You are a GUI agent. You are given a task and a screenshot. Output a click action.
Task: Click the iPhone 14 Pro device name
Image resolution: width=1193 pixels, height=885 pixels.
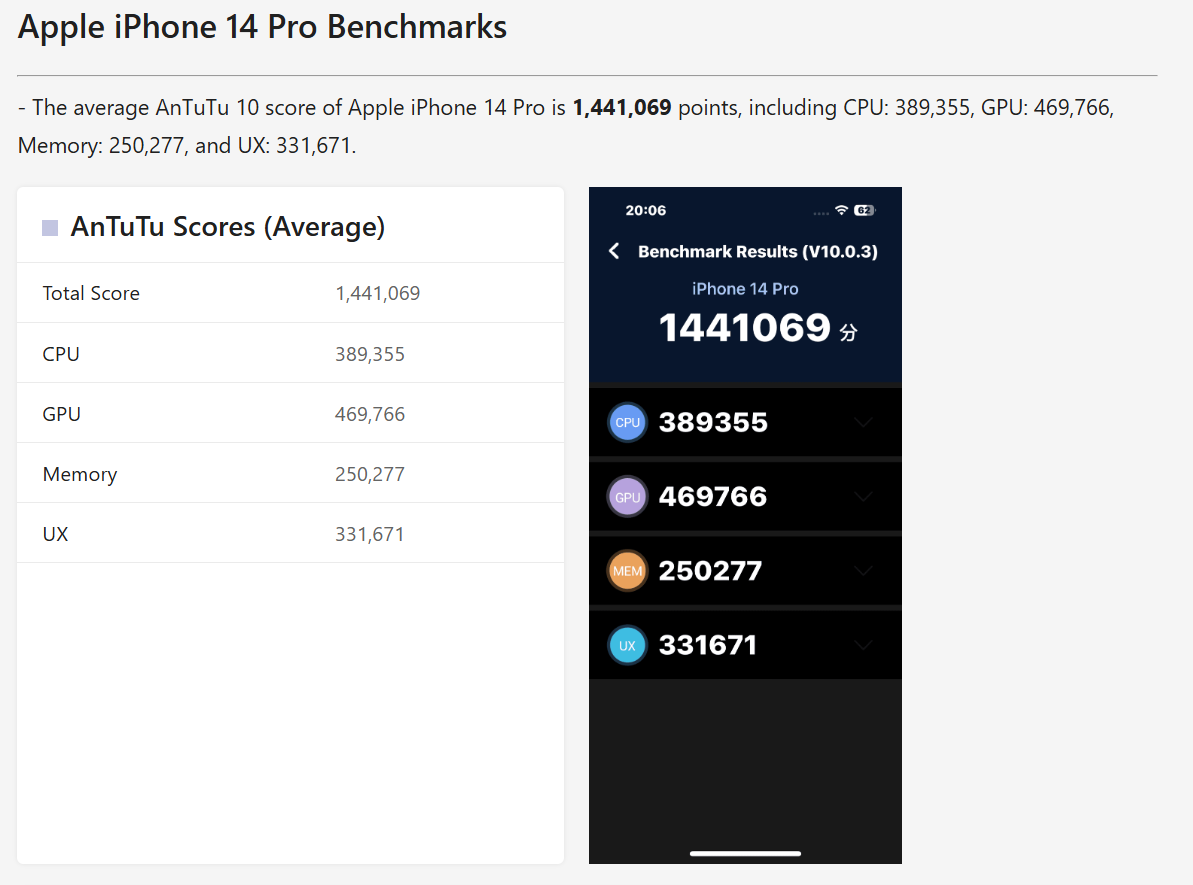pyautogui.click(x=745, y=289)
